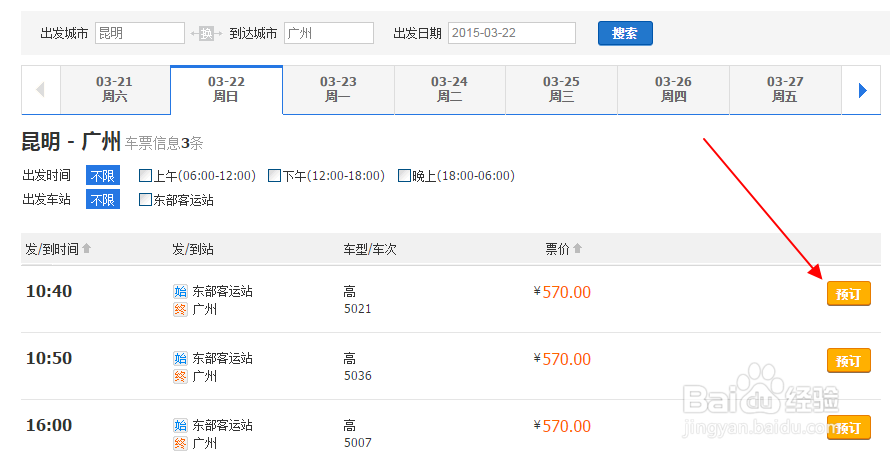Click origin station icon for 16:00 trip
The image size is (890, 458).
click(x=180, y=426)
